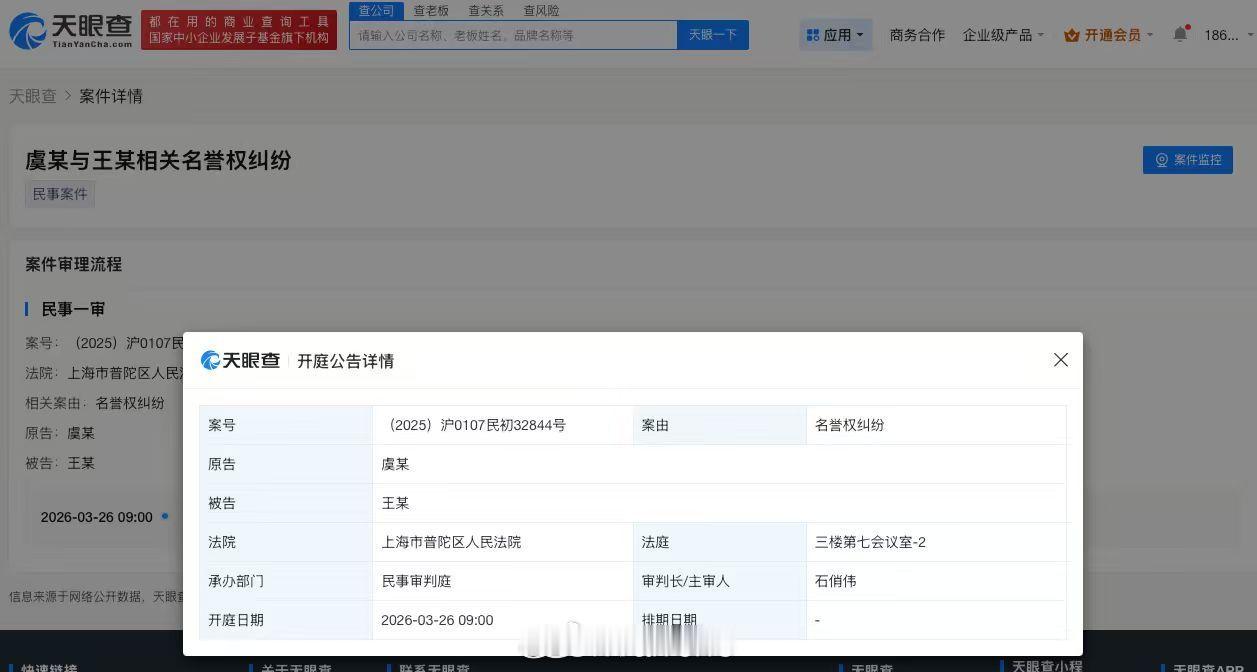Viewport: 1257px width, 672px height.
Task: Click the apps grid icon on the 应用 button
Action: (x=812, y=33)
